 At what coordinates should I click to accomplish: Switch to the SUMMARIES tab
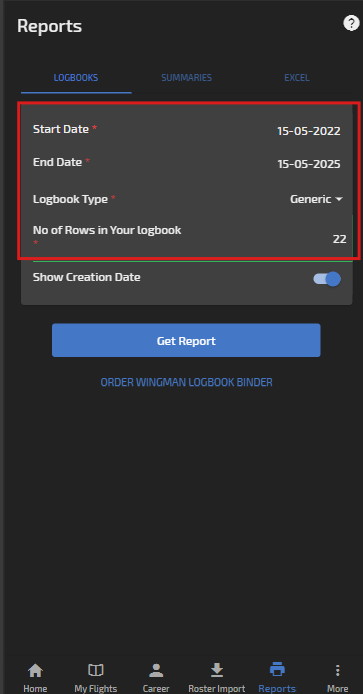186,78
